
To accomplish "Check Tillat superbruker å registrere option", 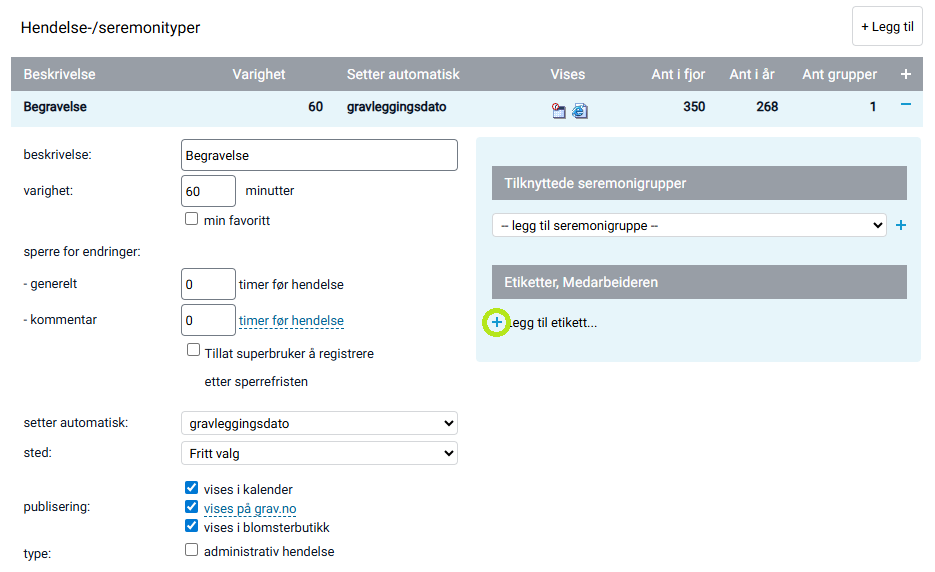I will 193,351.
